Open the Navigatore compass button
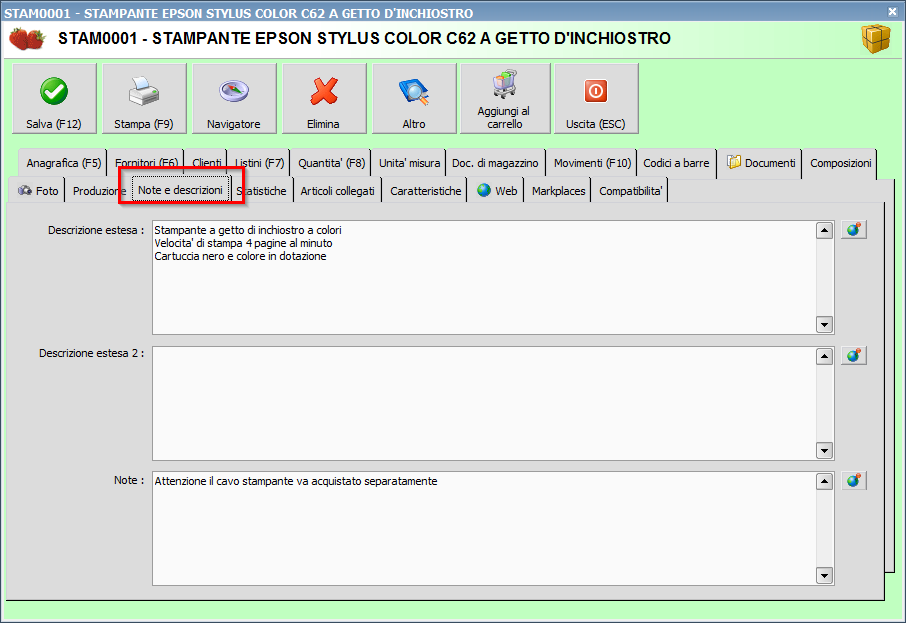 [234, 99]
